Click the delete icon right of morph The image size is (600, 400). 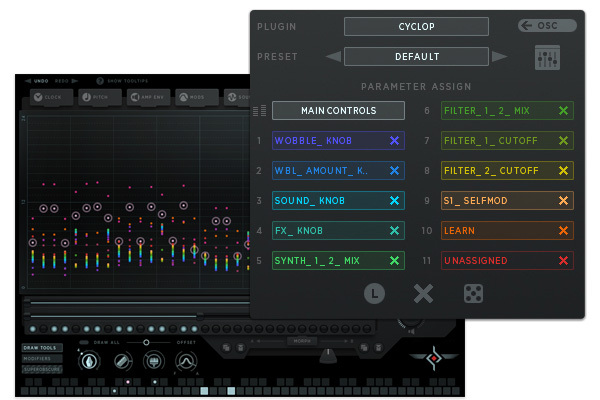pyautogui.click(x=378, y=348)
